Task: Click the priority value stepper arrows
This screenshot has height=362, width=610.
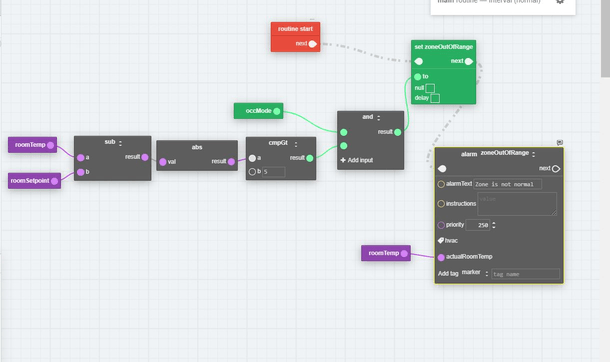Action: (494, 225)
